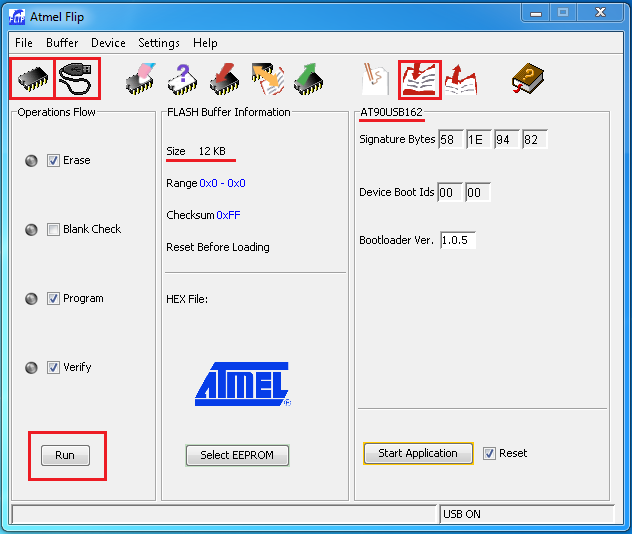Click the Verify Target Device memory icon
The height and width of the screenshot is (534, 632).
pyautogui.click(x=268, y=79)
